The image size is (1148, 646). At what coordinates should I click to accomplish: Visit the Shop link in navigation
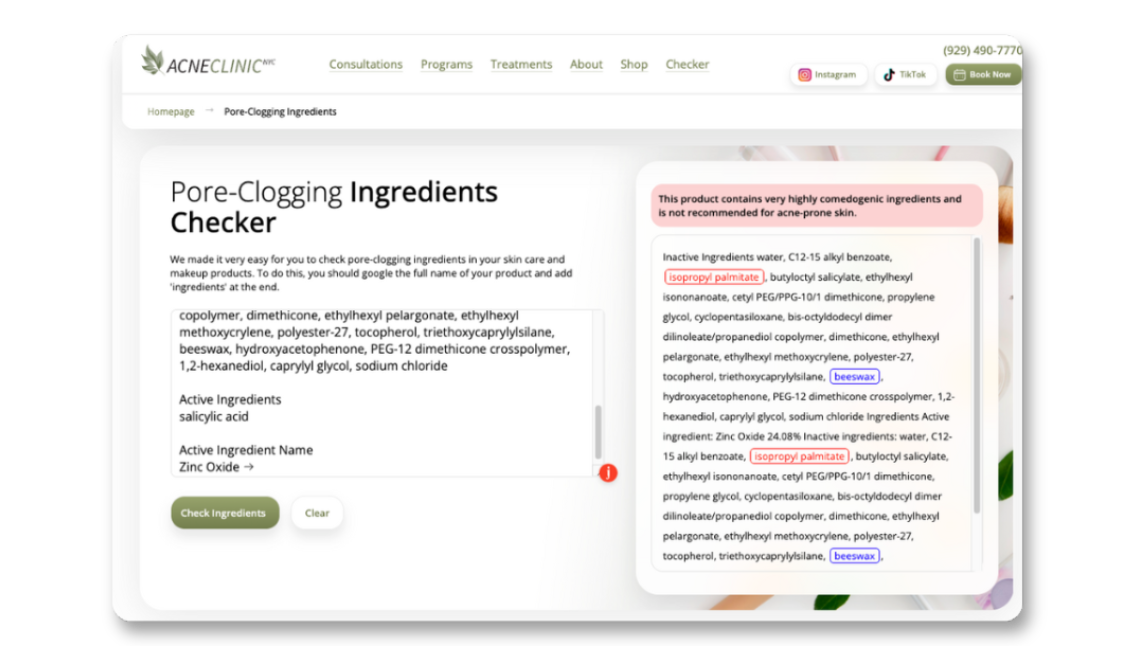pyautogui.click(x=633, y=64)
